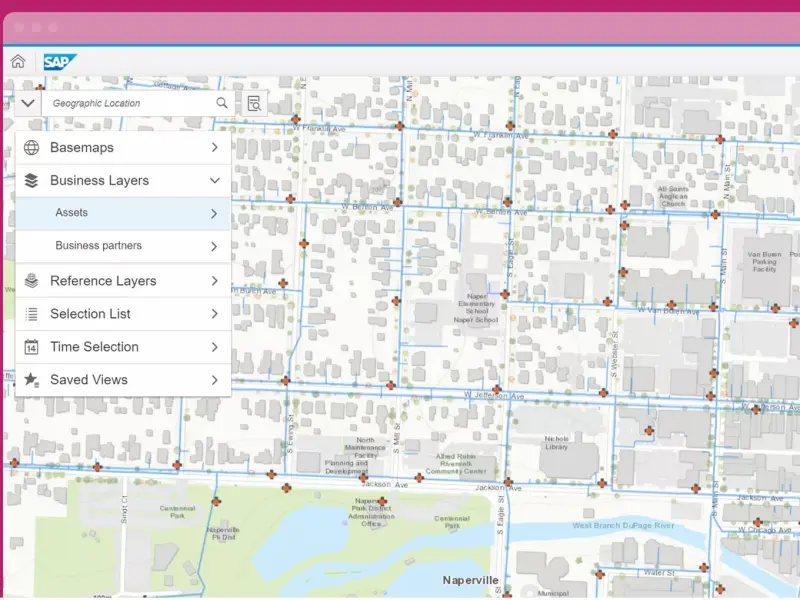Click the Selection List icon
The height and width of the screenshot is (600, 800).
click(32, 314)
